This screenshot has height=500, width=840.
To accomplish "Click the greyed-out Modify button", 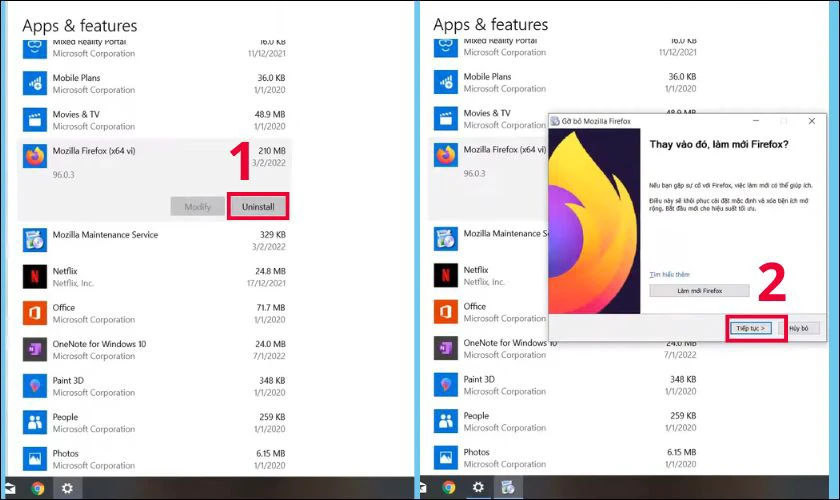I will [x=197, y=206].
